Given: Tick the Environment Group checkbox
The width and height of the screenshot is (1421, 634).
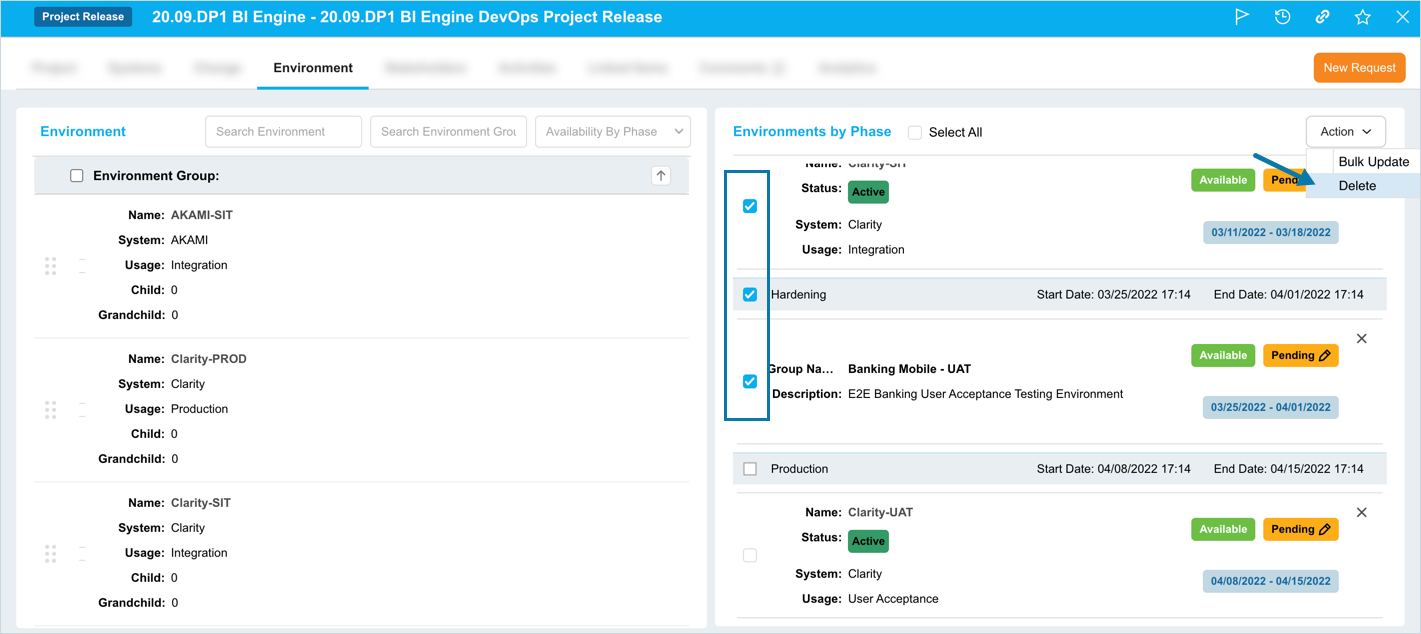Looking at the screenshot, I should [77, 176].
